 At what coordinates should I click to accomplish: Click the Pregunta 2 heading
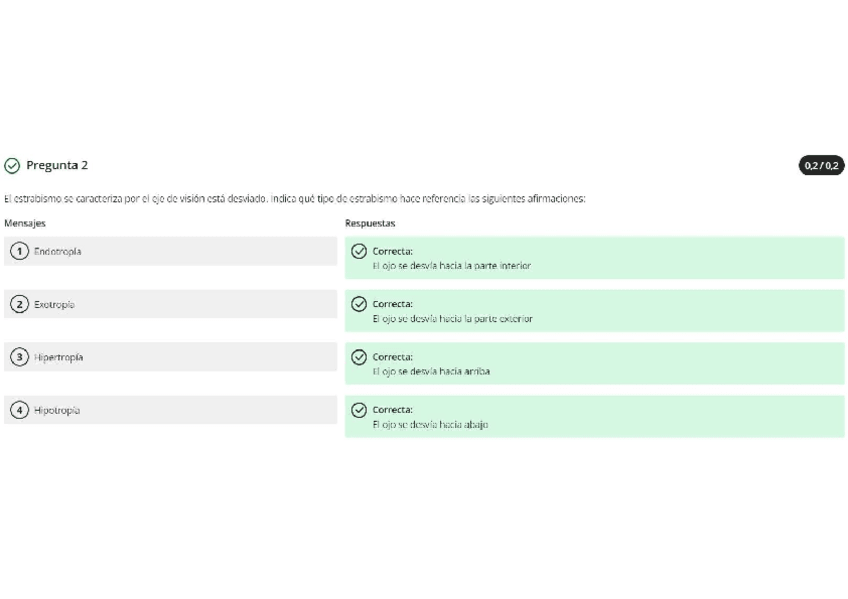coord(57,166)
